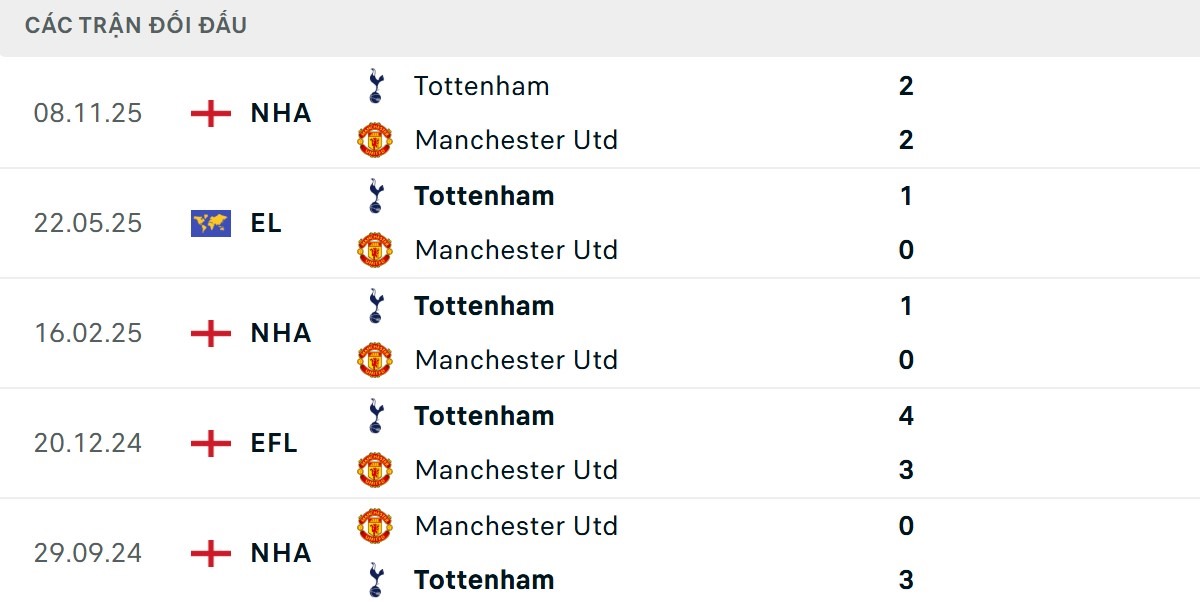Open the Tottenham link in the top match
This screenshot has width=1200, height=602.
(x=481, y=86)
